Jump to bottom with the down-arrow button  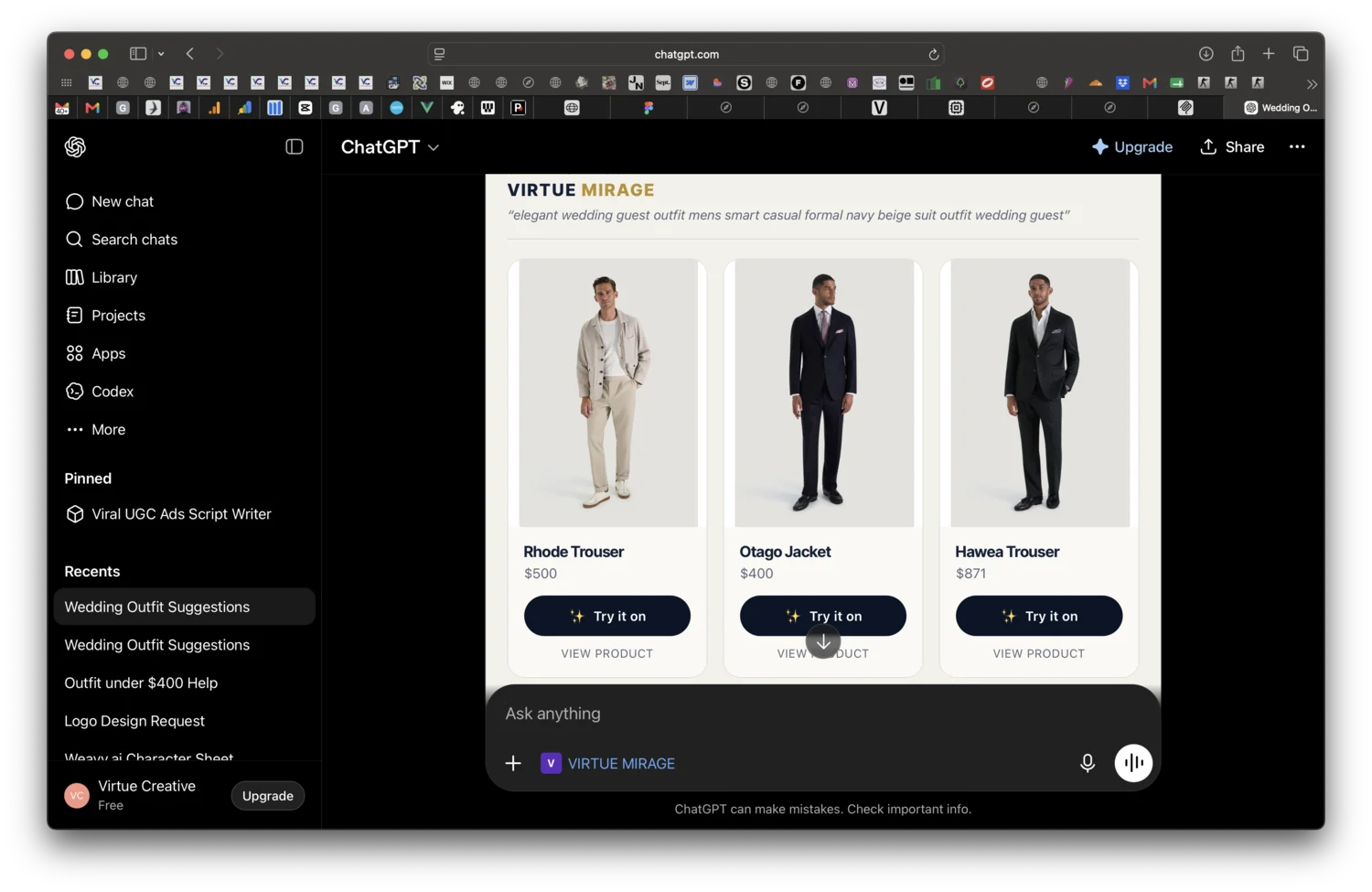[823, 642]
